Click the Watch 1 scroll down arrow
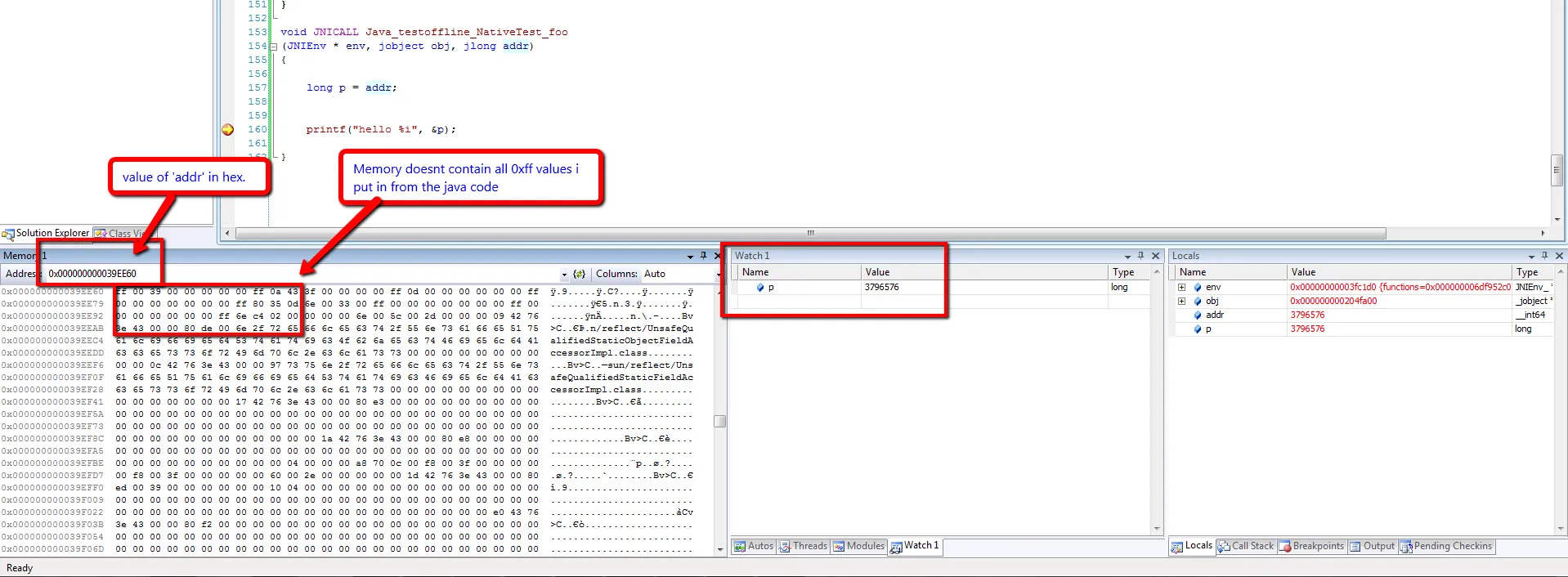The image size is (1568, 577). point(1157,529)
